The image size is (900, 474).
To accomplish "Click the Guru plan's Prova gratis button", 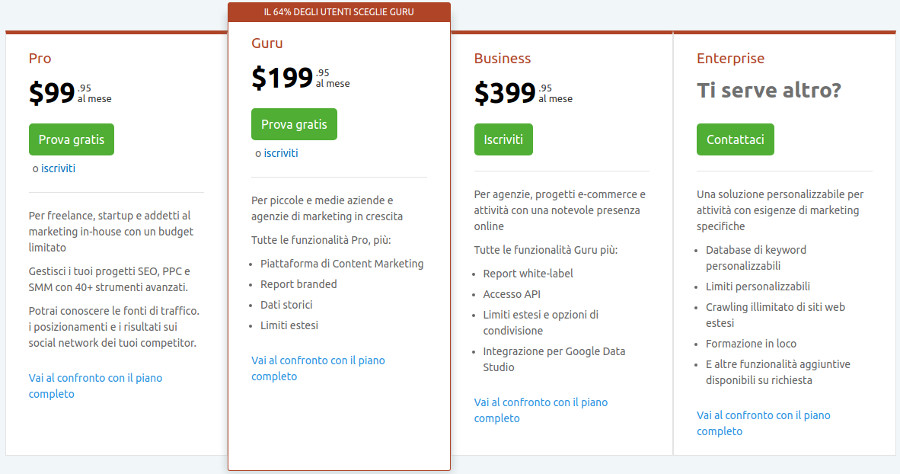I will click(294, 124).
